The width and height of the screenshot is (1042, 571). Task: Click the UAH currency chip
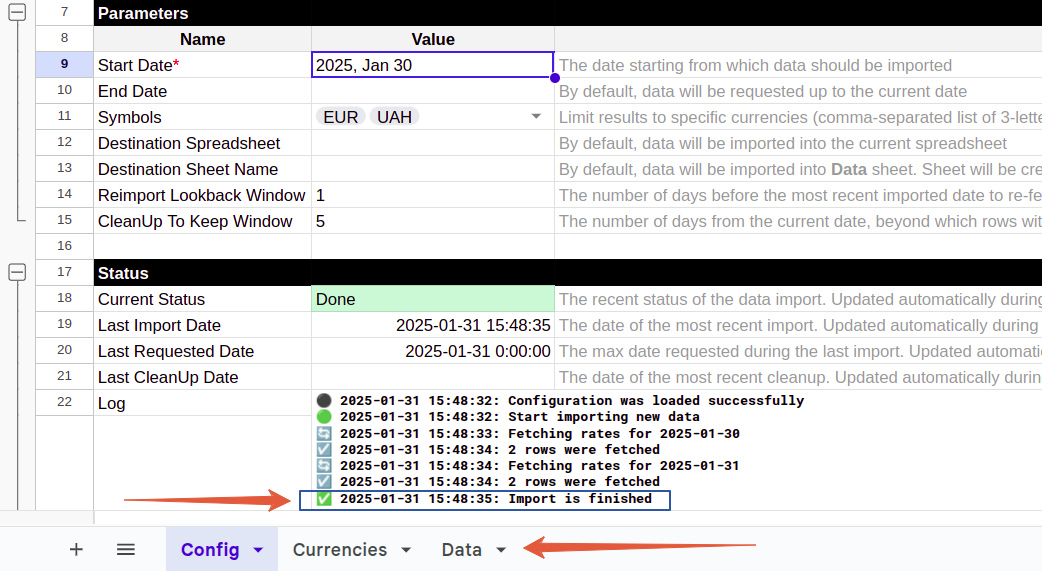click(x=394, y=117)
